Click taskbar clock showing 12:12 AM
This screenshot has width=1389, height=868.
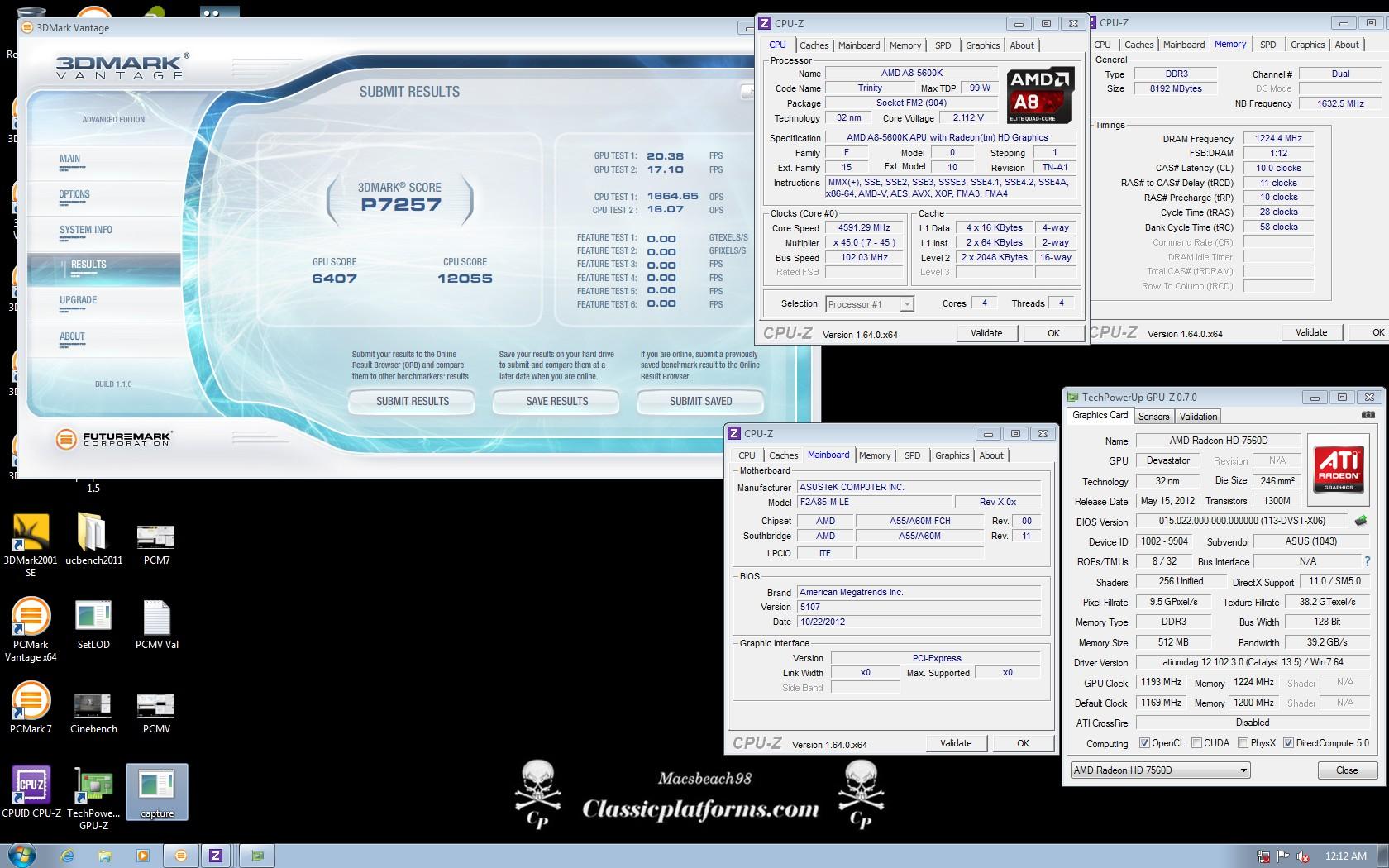tap(1345, 856)
